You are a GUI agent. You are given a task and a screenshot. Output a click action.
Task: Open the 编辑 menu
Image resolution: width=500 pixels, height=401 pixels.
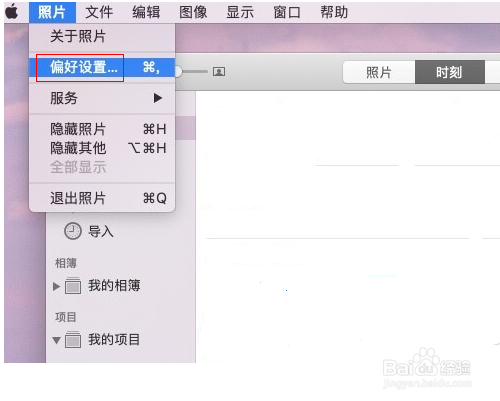tap(146, 12)
